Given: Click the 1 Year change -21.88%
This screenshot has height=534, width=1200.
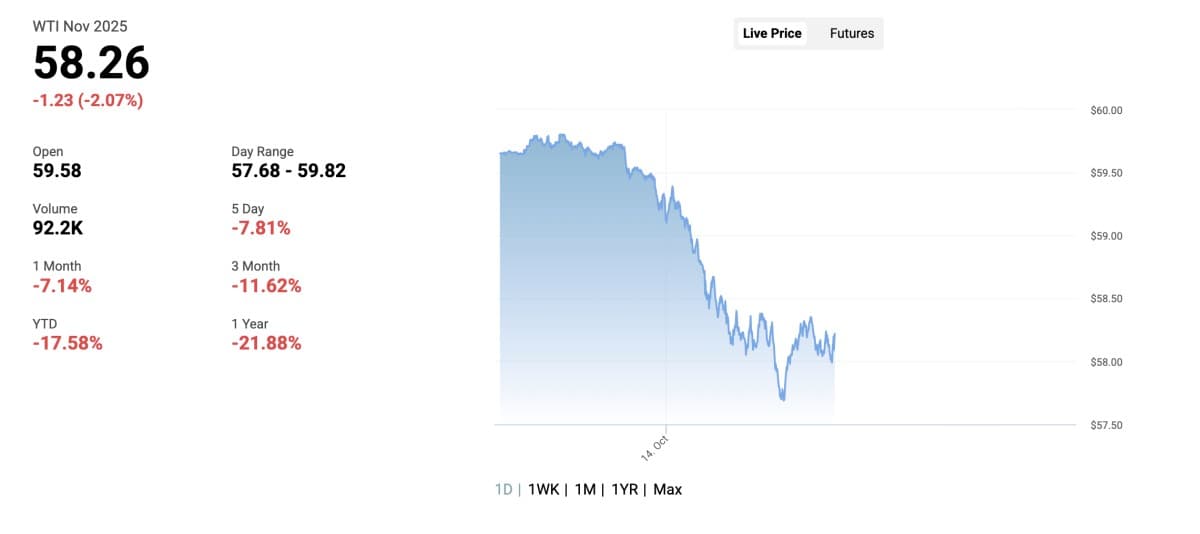Looking at the screenshot, I should [x=266, y=343].
